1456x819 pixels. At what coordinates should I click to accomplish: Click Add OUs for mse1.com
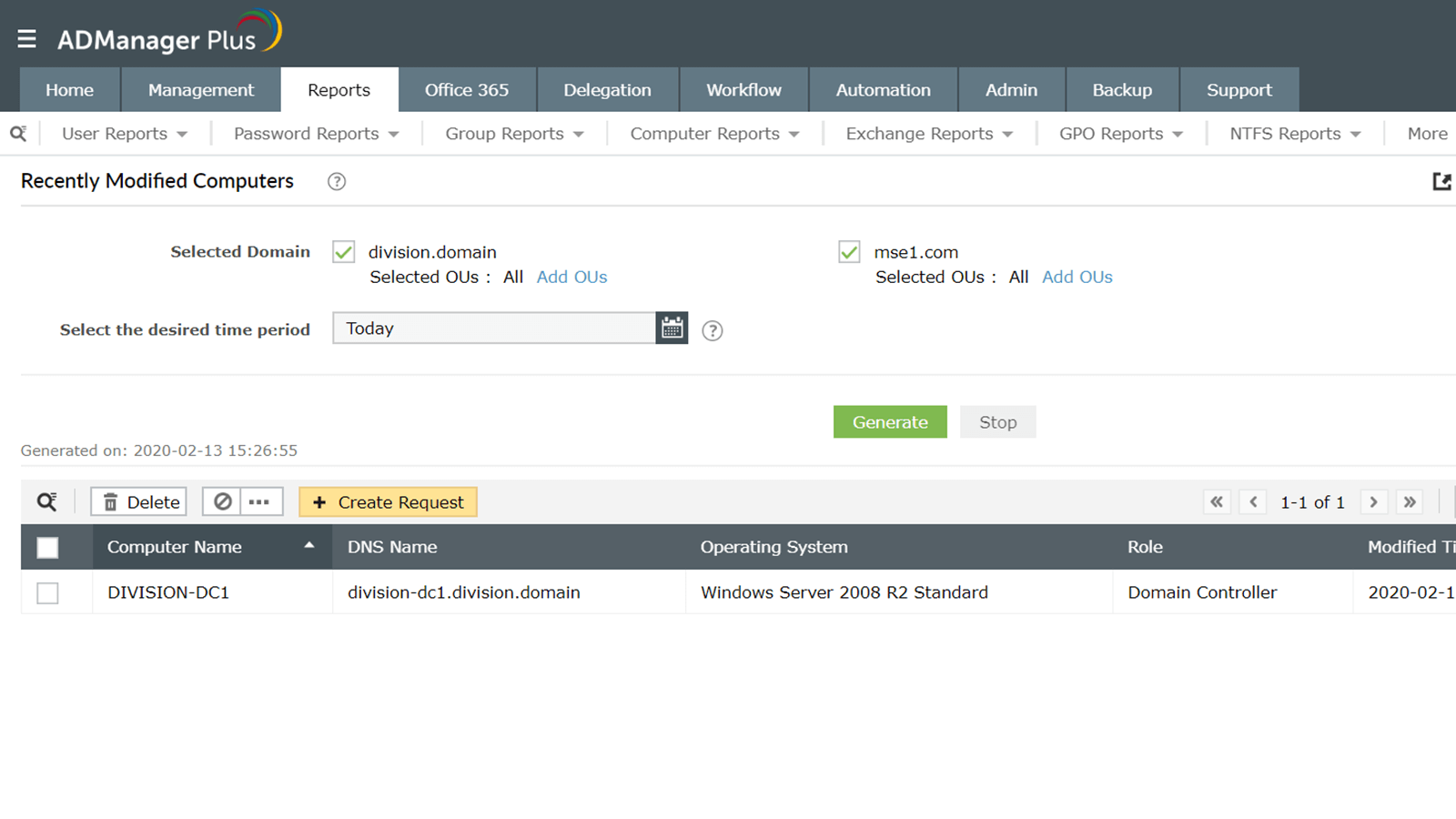[1077, 277]
